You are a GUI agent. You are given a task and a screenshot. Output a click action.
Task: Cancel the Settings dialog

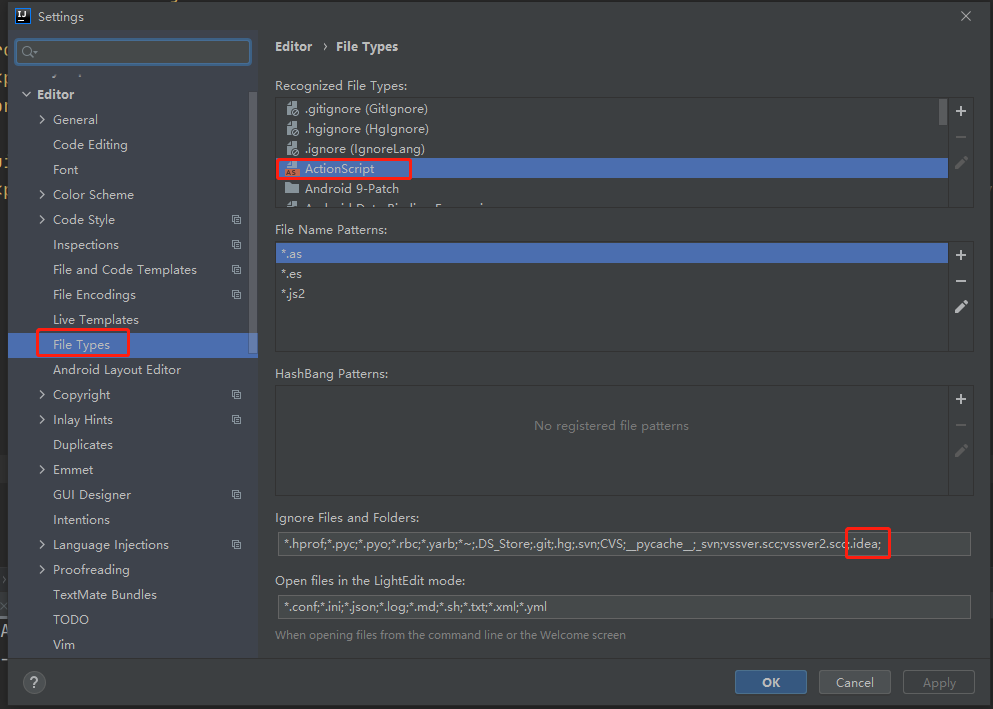(854, 682)
